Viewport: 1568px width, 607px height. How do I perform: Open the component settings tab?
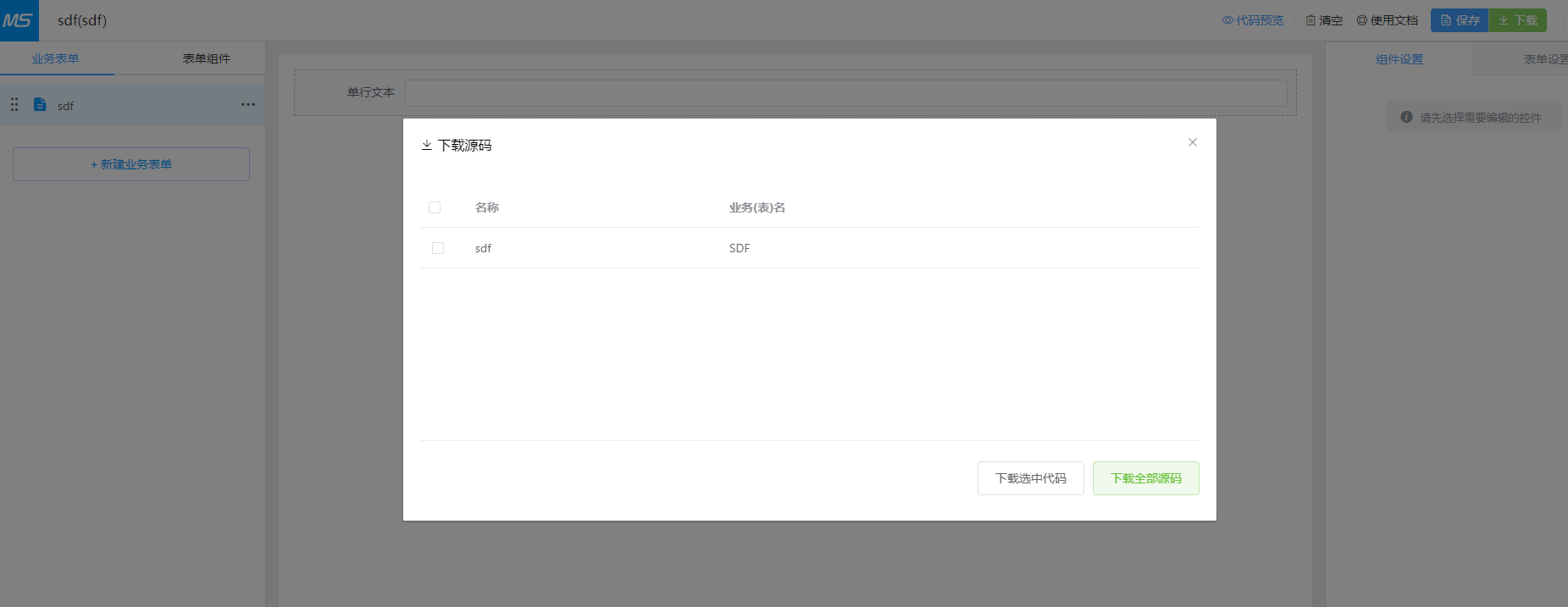[x=1399, y=59]
